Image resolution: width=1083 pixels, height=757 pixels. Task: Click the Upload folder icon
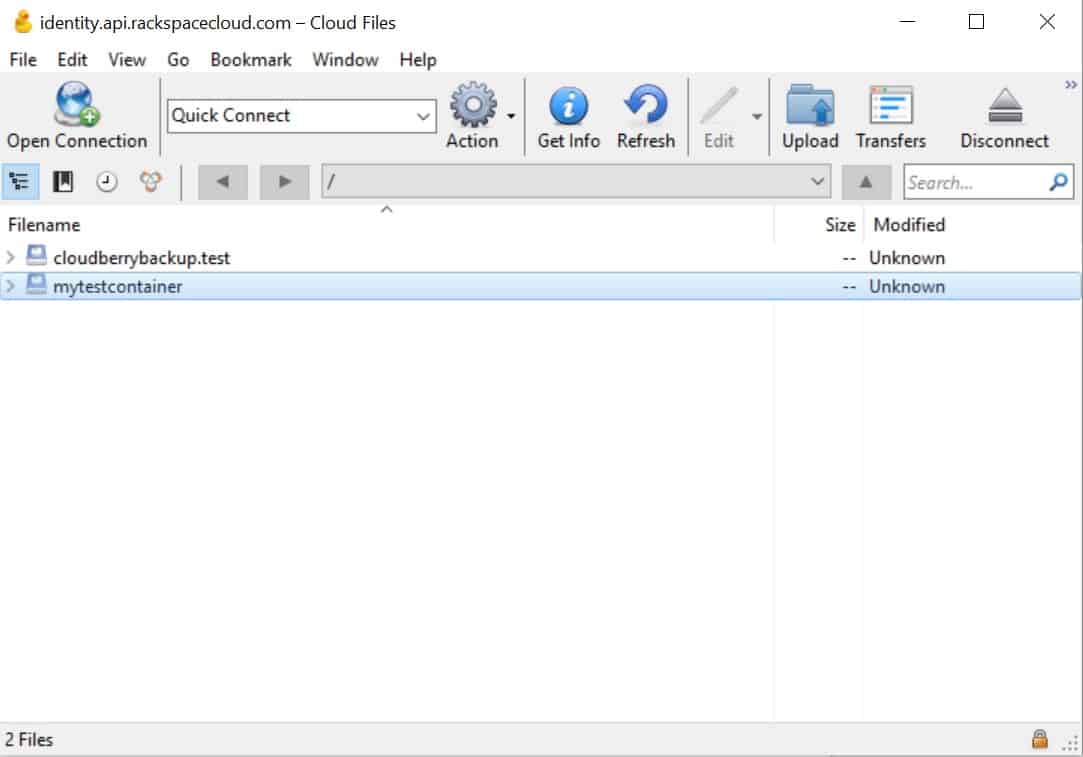pyautogui.click(x=810, y=105)
